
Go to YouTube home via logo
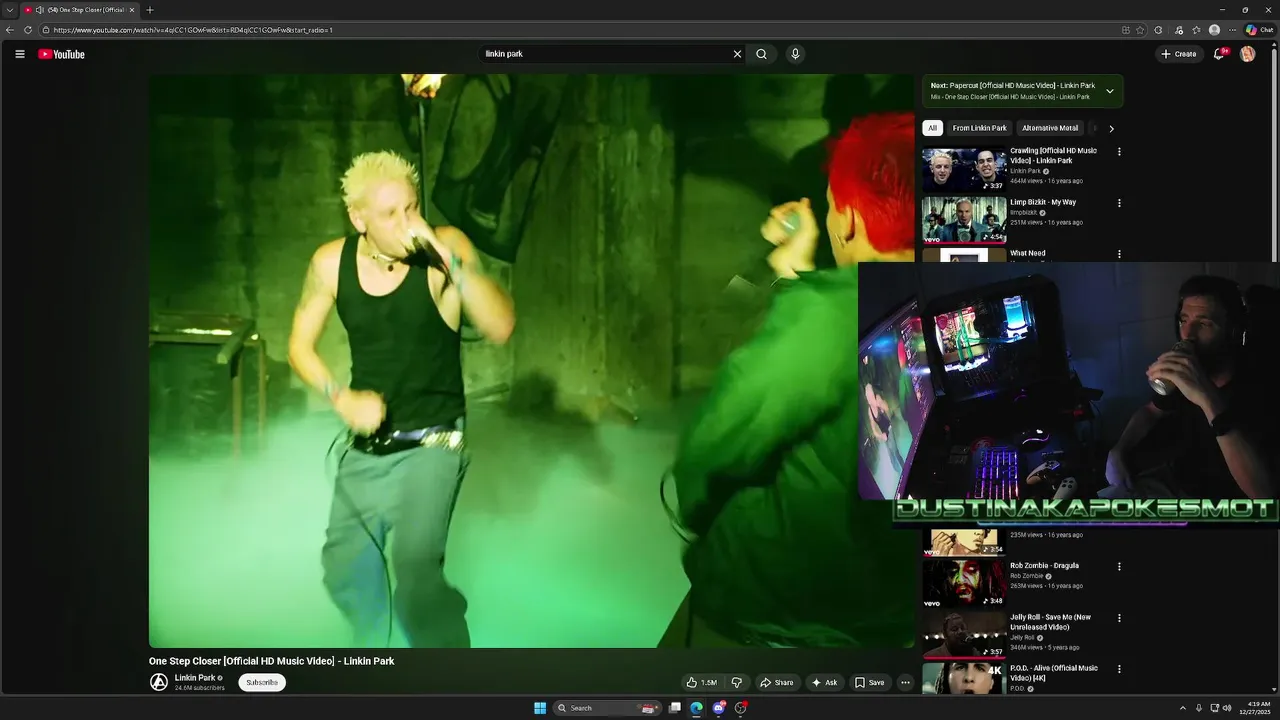point(62,54)
